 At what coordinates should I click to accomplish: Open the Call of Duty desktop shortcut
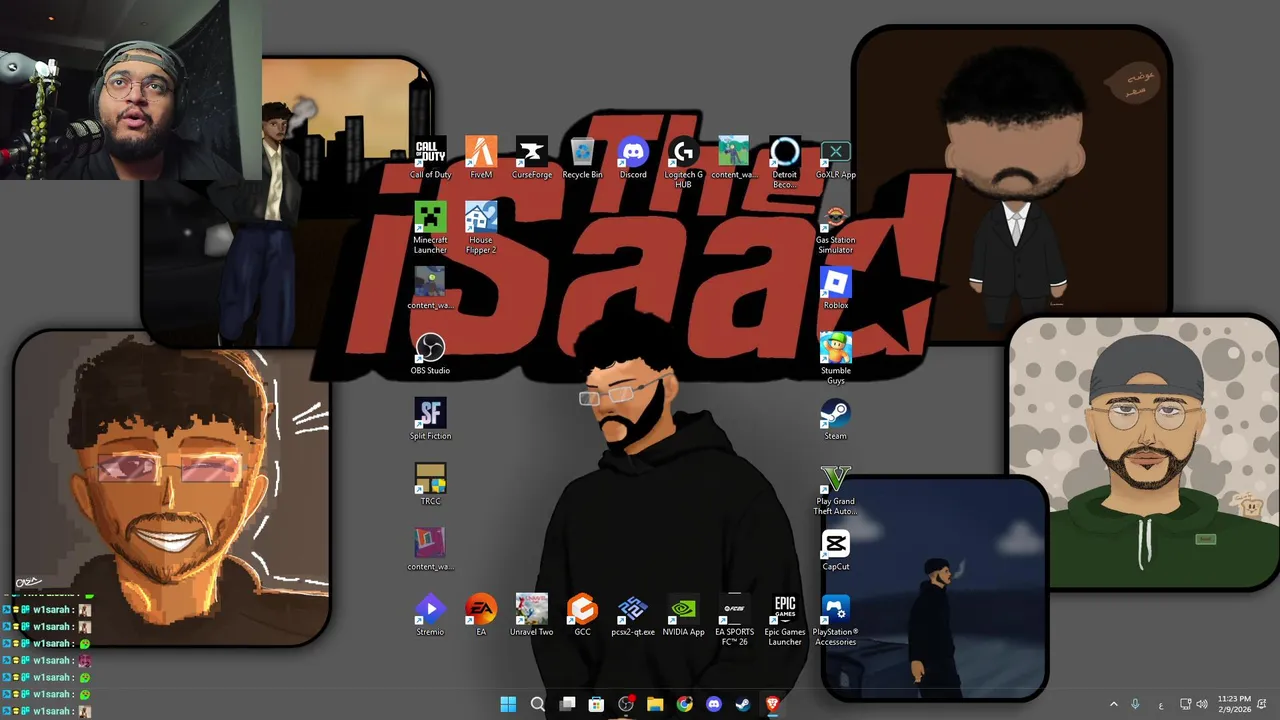430,158
